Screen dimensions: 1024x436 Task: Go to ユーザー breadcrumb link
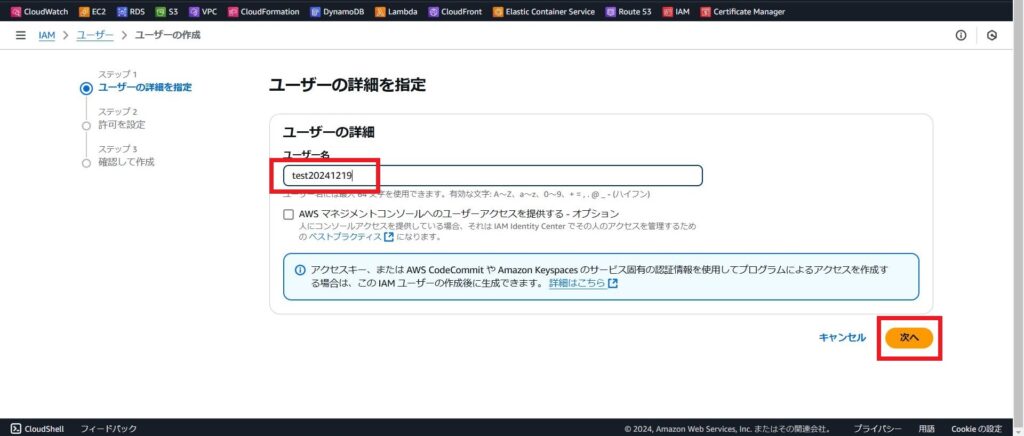95,35
